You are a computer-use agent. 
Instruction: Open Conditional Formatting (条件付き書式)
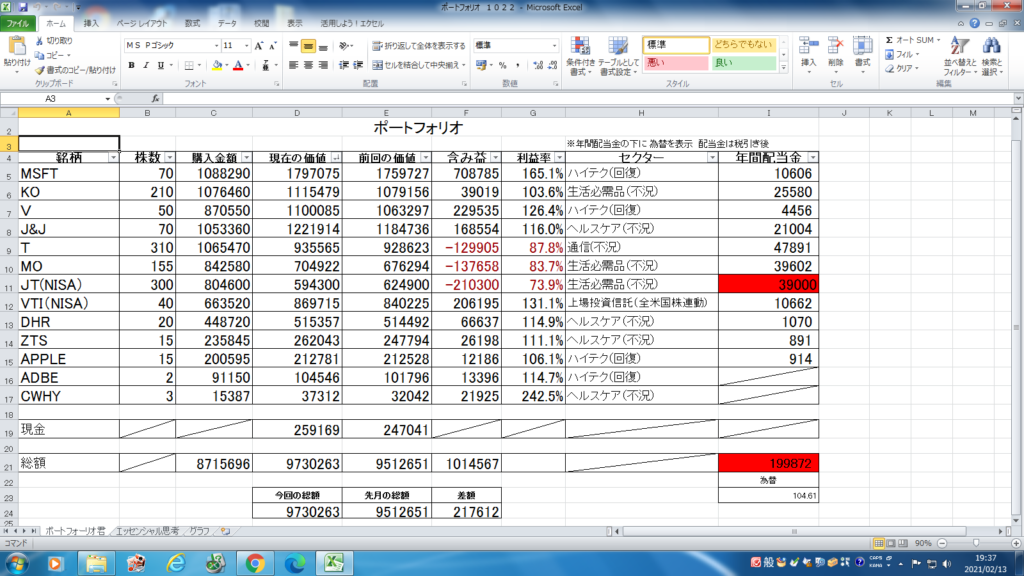(581, 56)
